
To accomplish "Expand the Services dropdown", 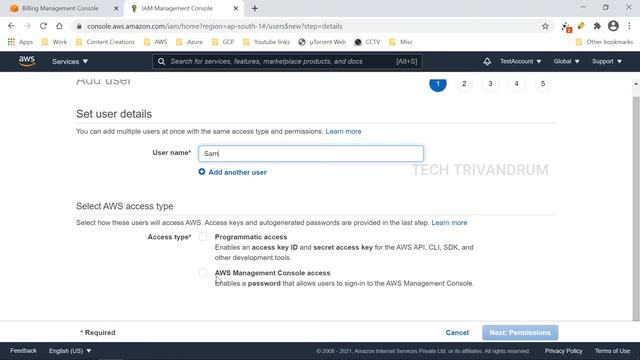I will coord(70,62).
